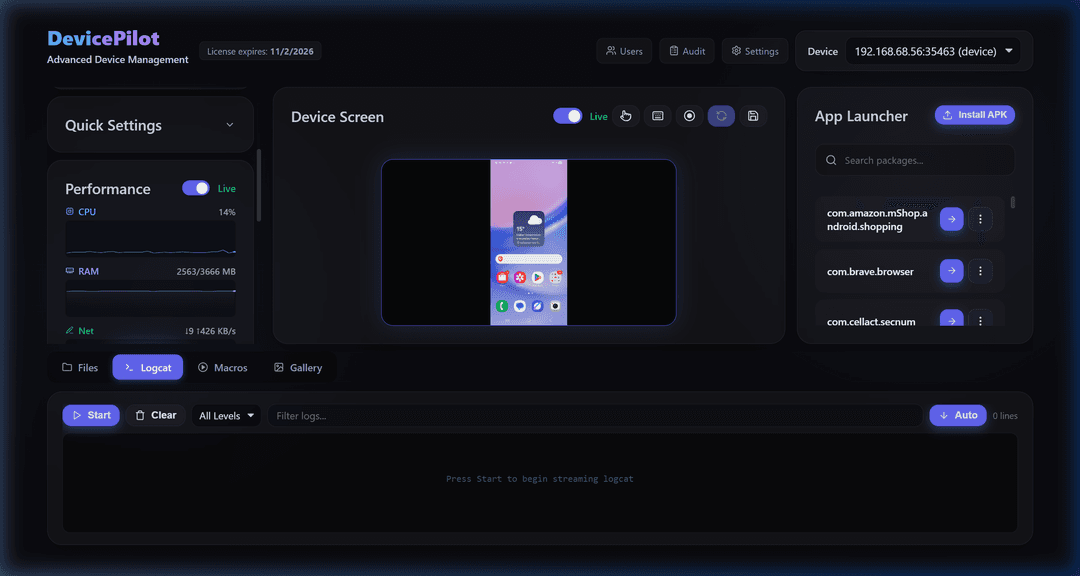
Task: Open the Settings page
Action: click(x=755, y=51)
